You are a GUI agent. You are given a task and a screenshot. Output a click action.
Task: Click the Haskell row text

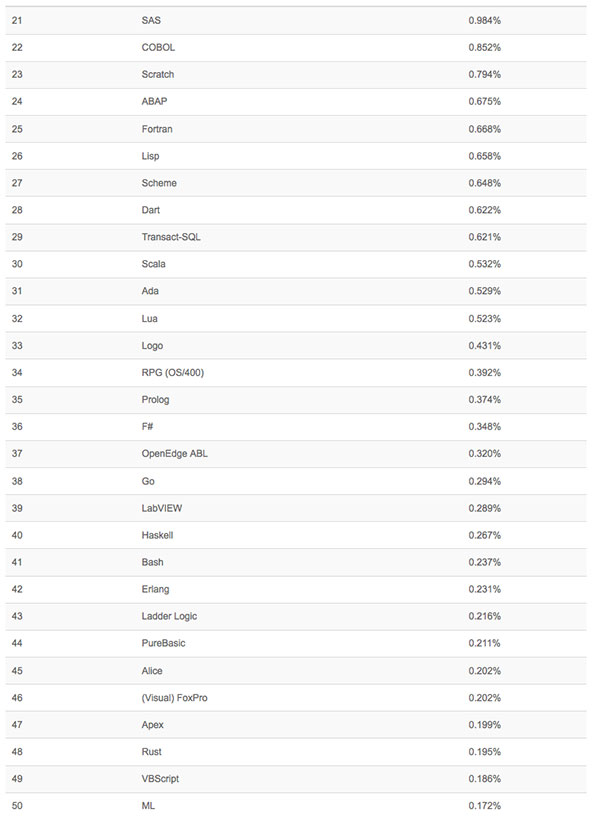tap(157, 535)
